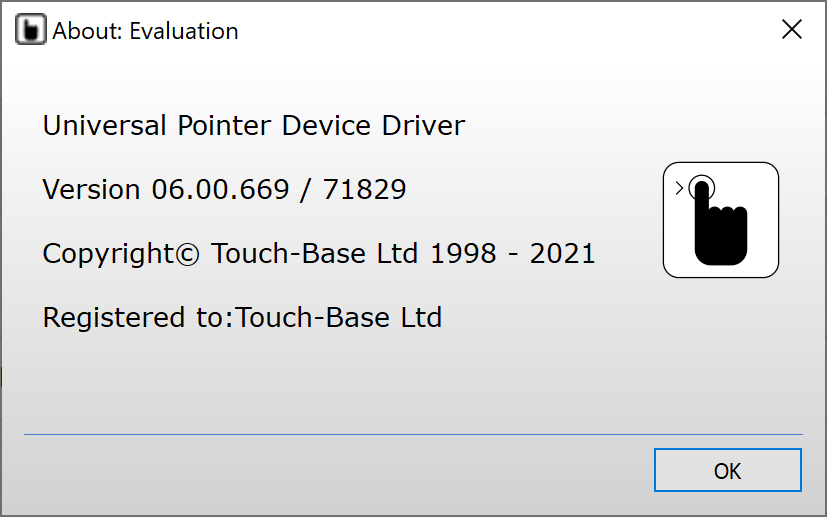Close the About: Evaluation dialog
827x517 pixels.
click(792, 30)
